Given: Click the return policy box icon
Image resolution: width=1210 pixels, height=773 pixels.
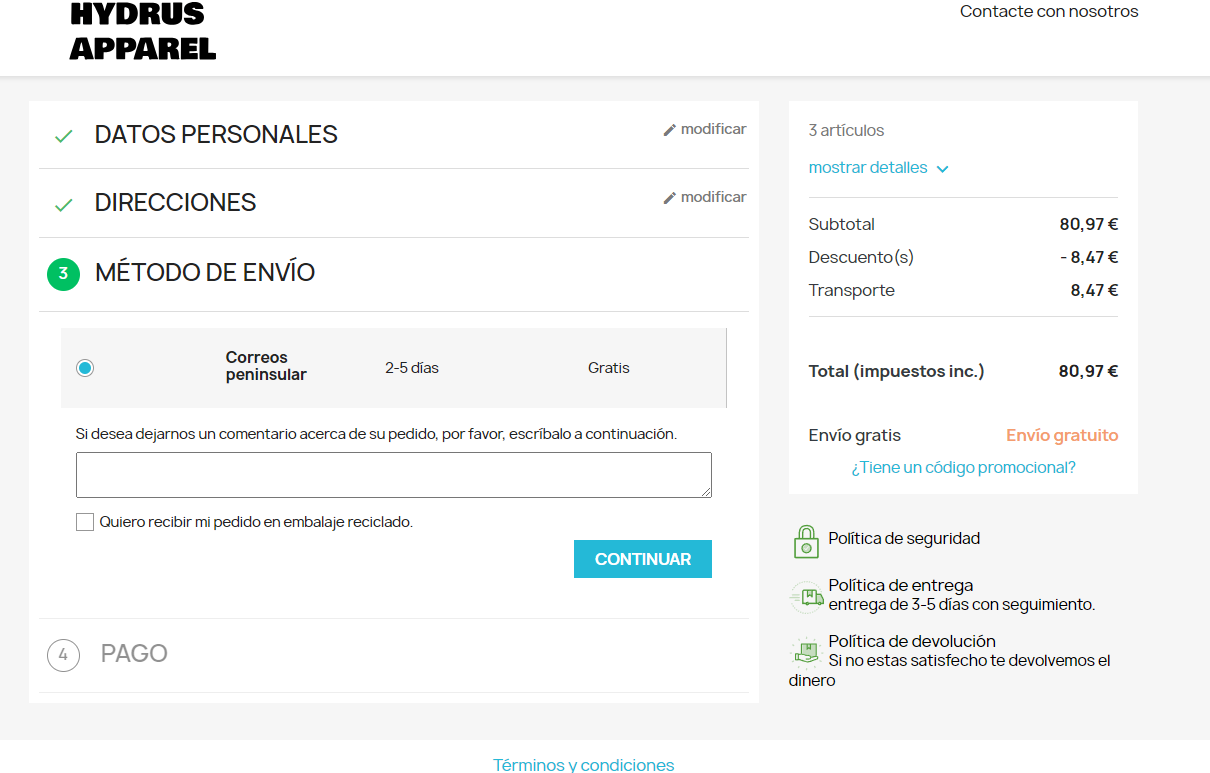Looking at the screenshot, I should [806, 652].
